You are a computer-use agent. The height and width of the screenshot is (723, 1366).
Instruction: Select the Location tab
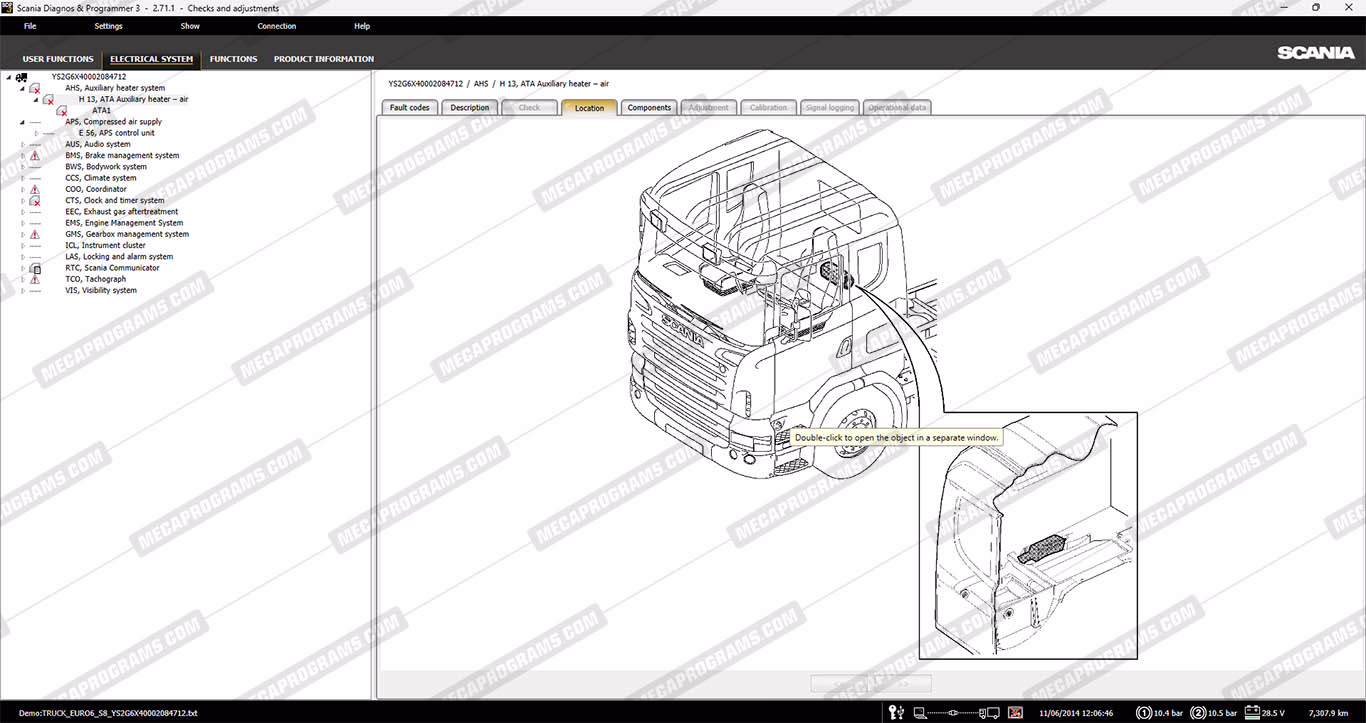pos(589,107)
